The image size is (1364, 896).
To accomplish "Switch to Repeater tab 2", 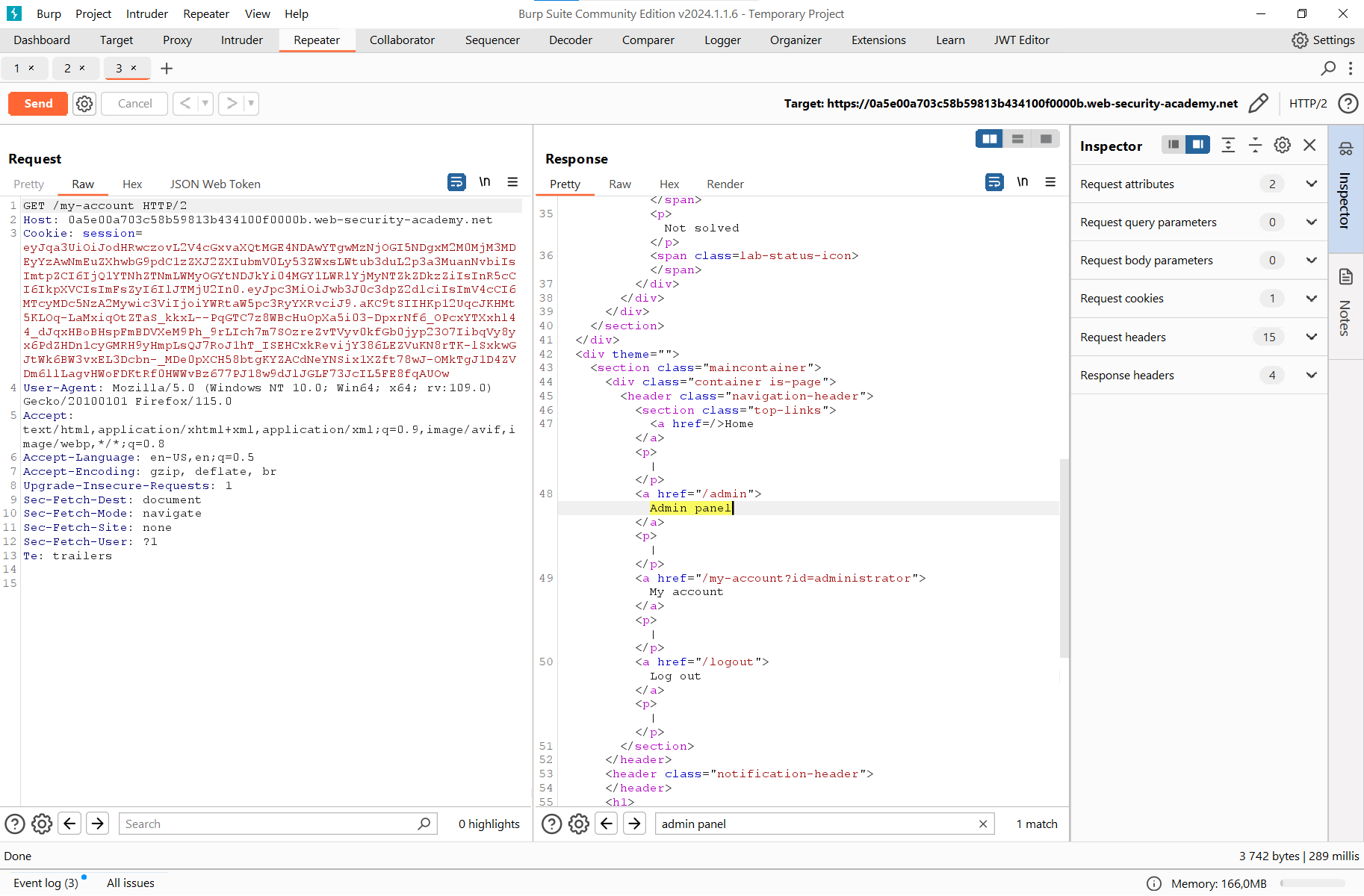I will (67, 68).
